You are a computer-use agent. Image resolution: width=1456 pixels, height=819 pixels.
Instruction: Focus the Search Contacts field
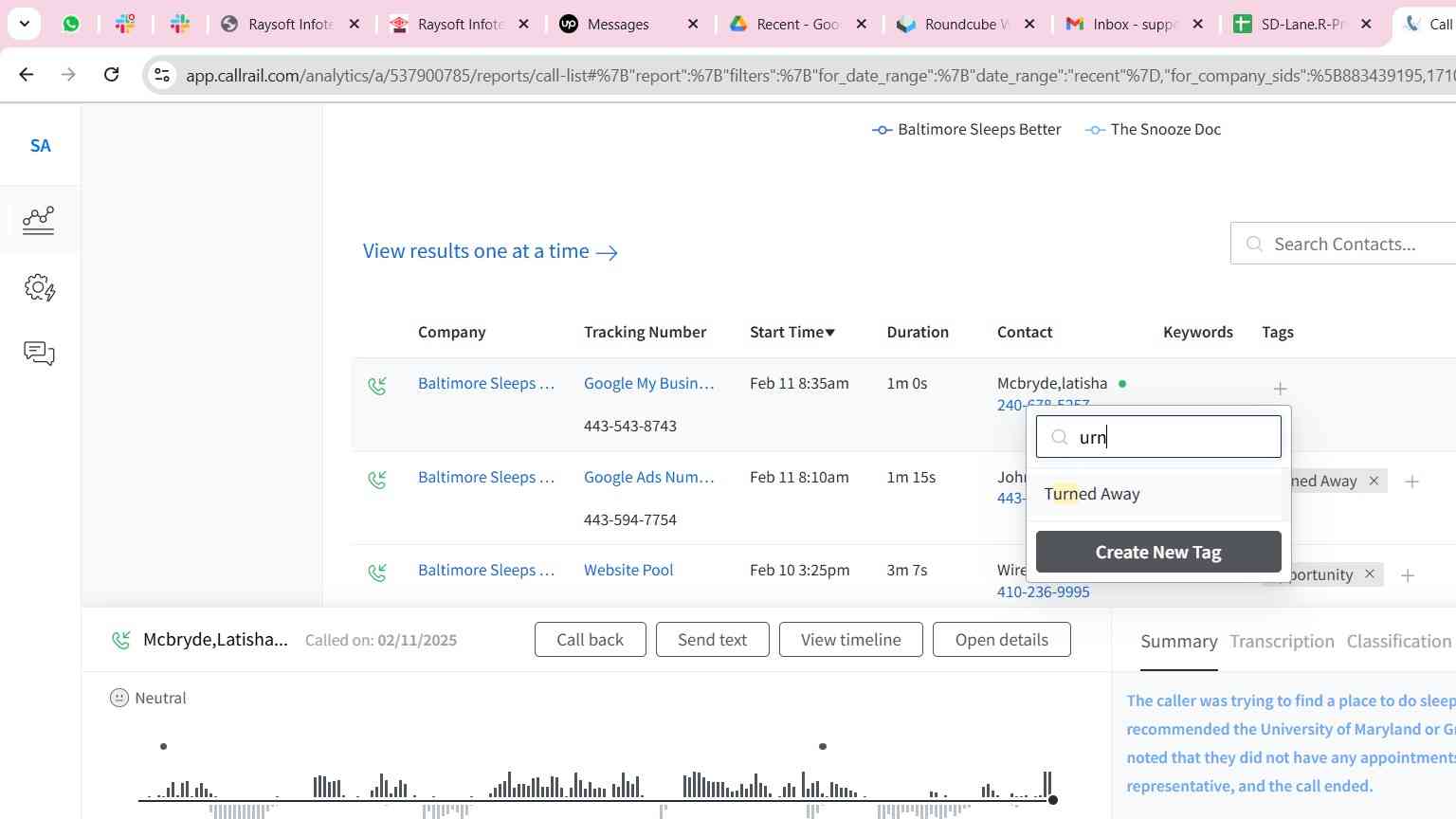pyautogui.click(x=1344, y=244)
